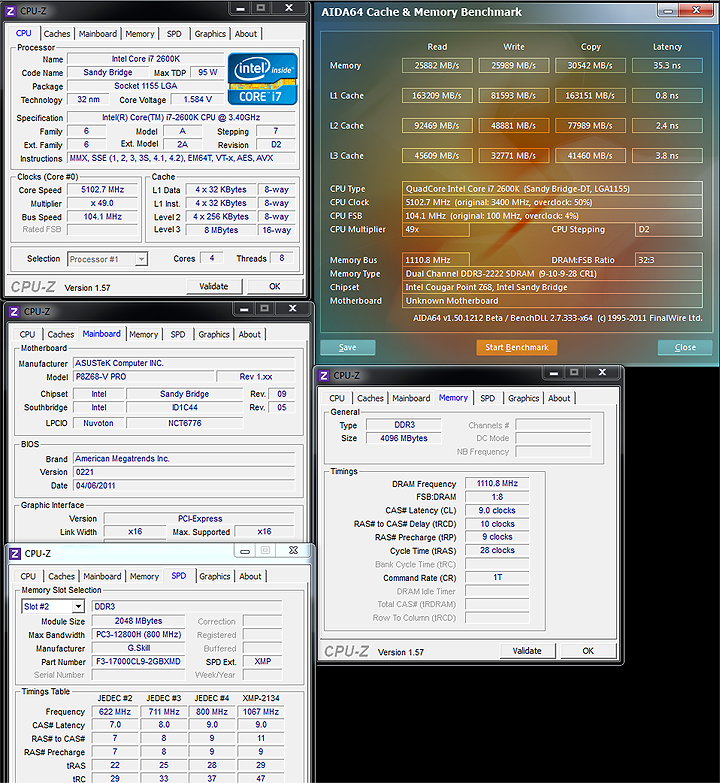Open the Processor #1 selection dropdown

pyautogui.click(x=107, y=259)
